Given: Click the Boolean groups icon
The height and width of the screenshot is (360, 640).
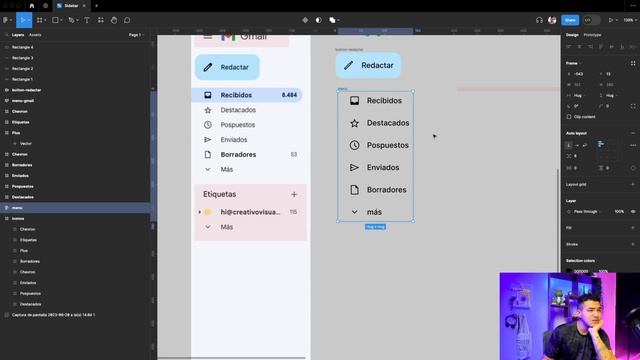Looking at the screenshot, I should click(332, 20).
